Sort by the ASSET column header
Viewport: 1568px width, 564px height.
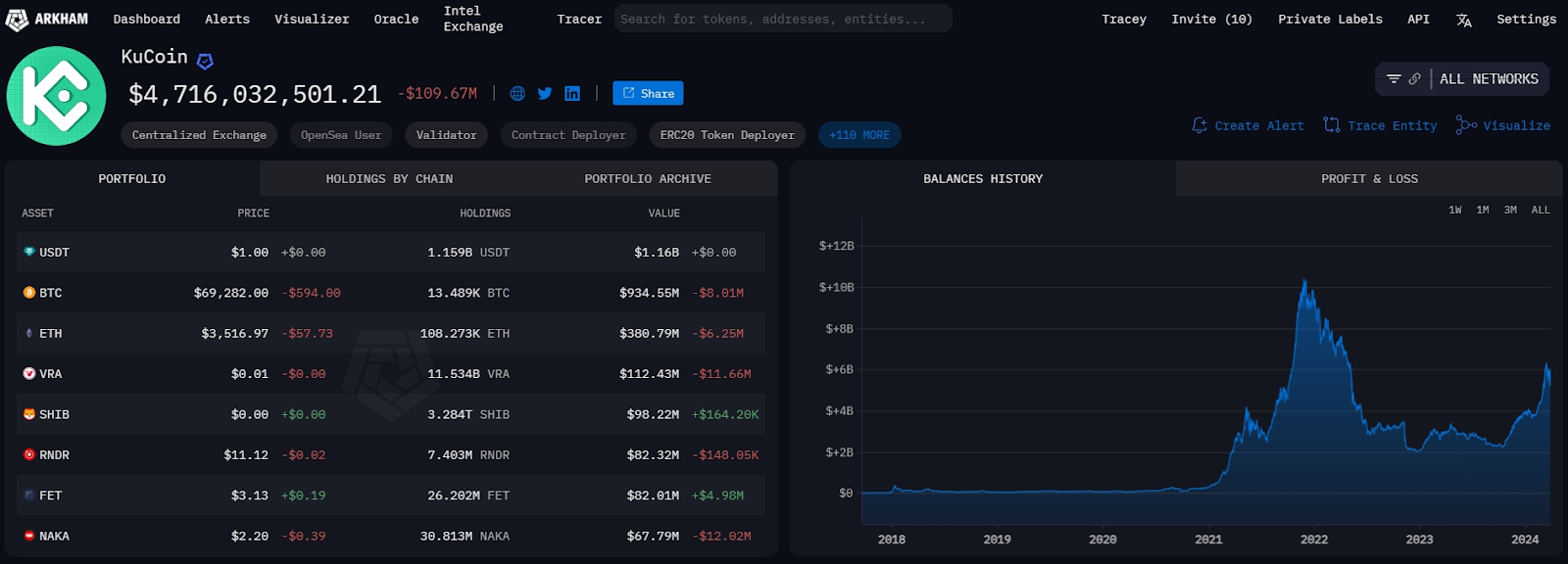pos(37,212)
